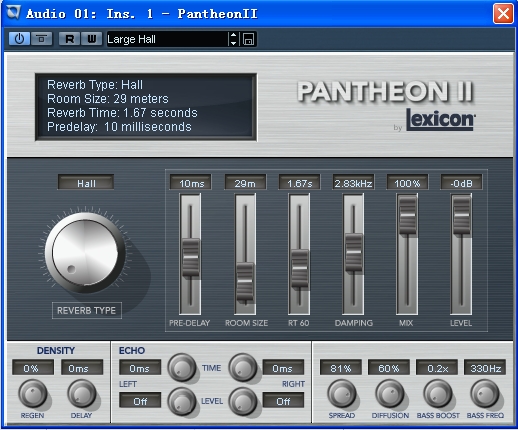
Task: Click the Mix 100% value box
Action: (407, 183)
